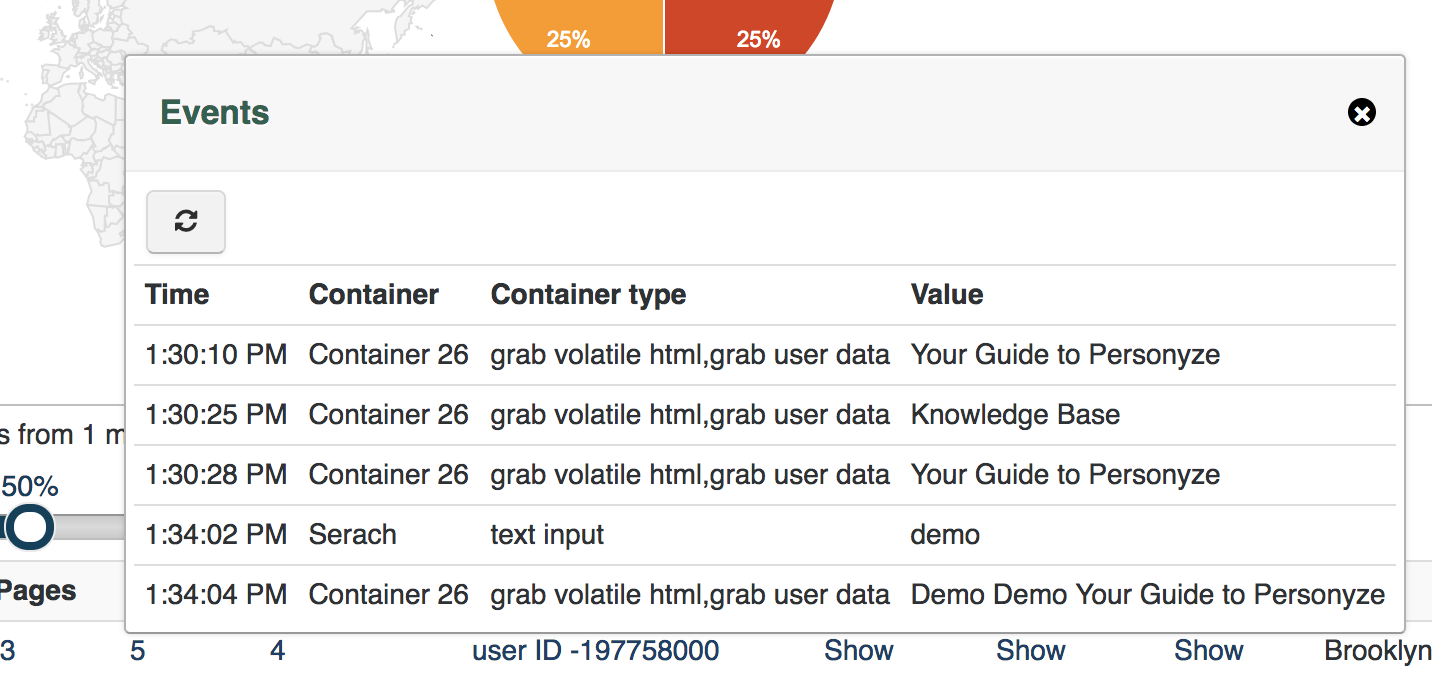Select the 1:34:02 PM time cell
This screenshot has width=1432, height=680.
[x=216, y=535]
